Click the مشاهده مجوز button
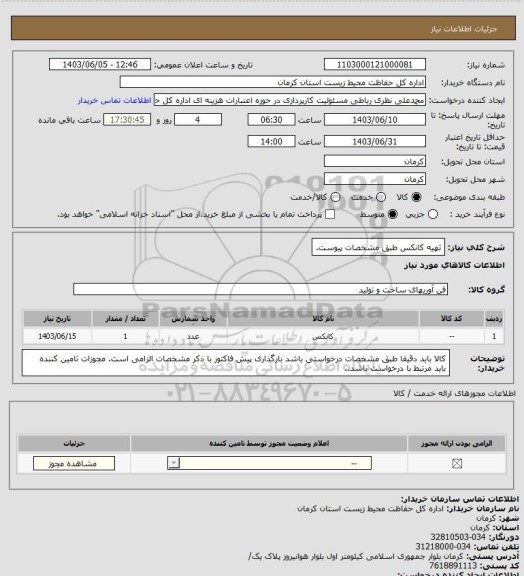This screenshot has height=576, width=524. [74, 464]
